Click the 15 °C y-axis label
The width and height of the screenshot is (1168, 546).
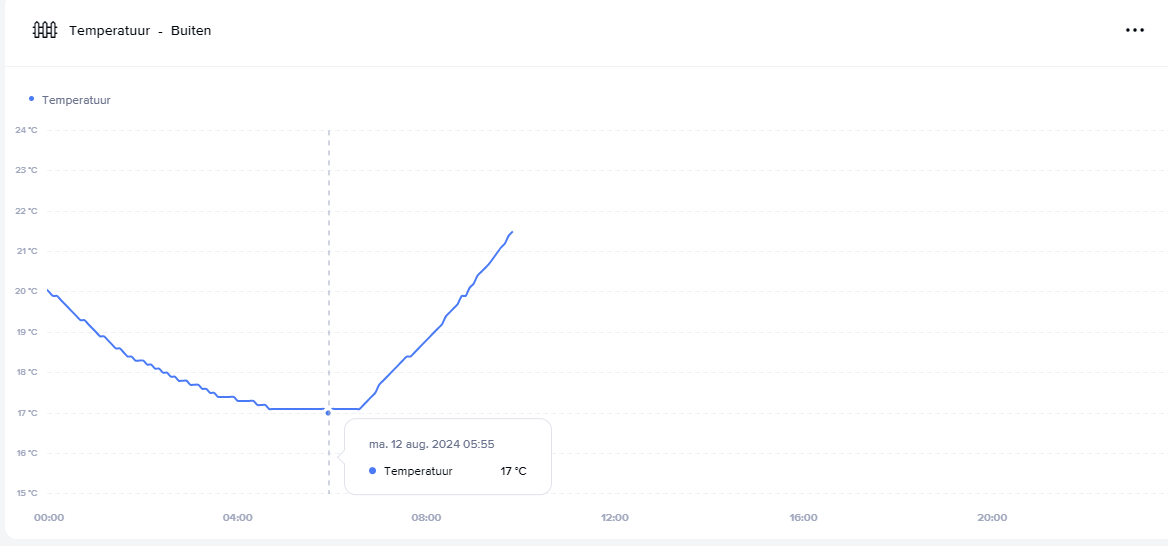(x=26, y=493)
